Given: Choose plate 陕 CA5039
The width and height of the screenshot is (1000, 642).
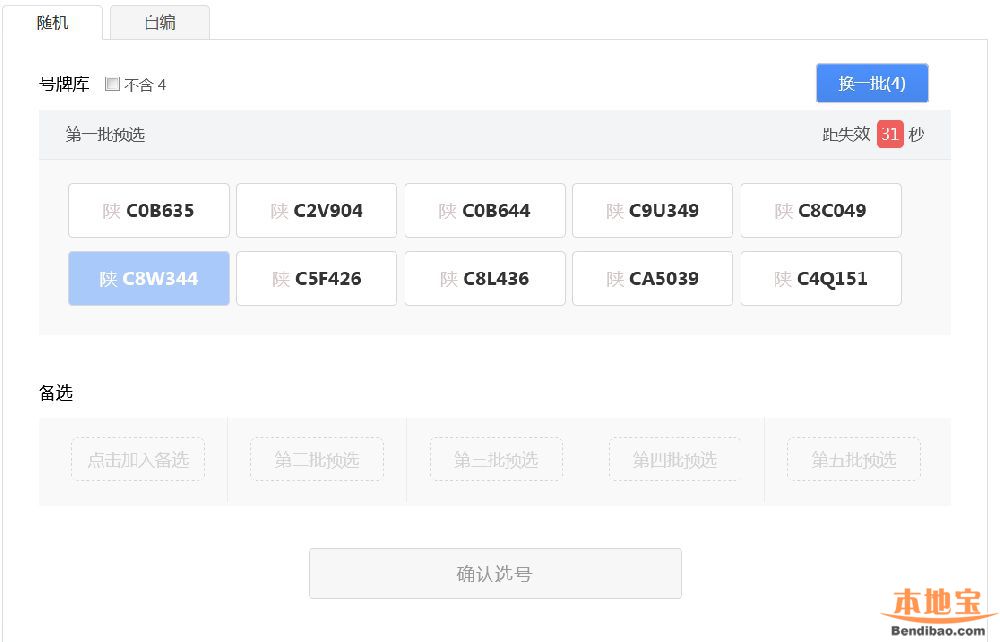Looking at the screenshot, I should click(652, 278).
